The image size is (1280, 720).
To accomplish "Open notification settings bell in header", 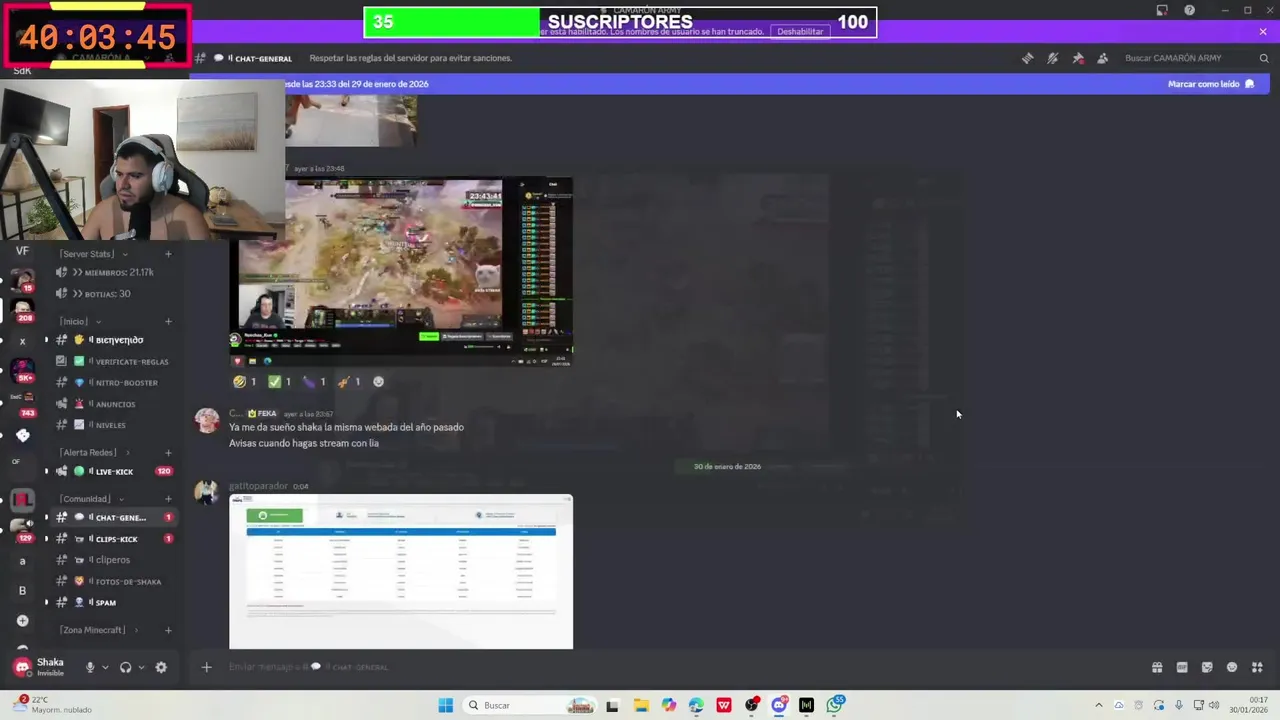I will [x=1052, y=58].
